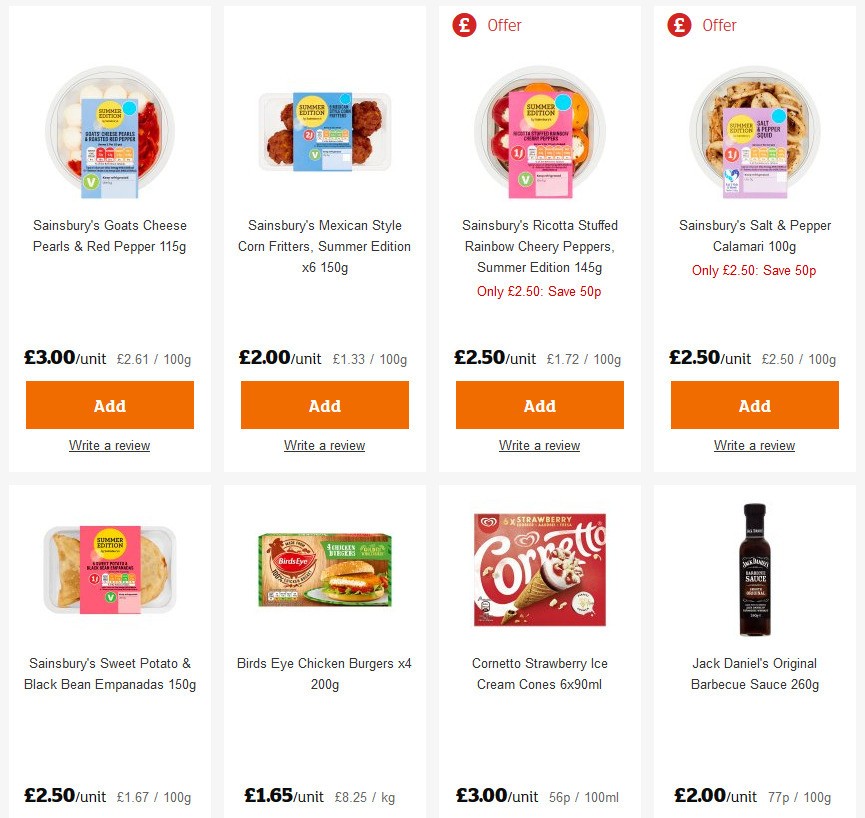The image size is (865, 818).
Task: Write a review for Mexican Style Corn Fritters
Action: (x=324, y=445)
